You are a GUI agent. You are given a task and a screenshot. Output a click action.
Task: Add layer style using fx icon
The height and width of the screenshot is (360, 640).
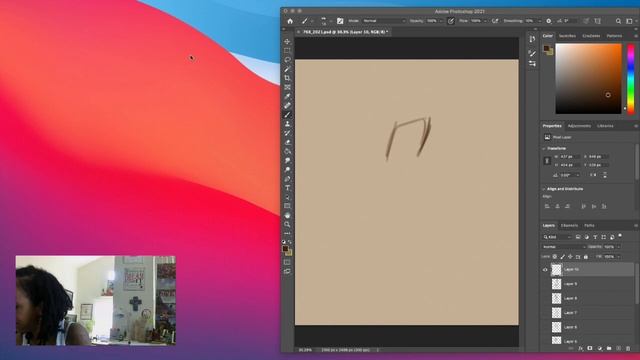[580, 349]
